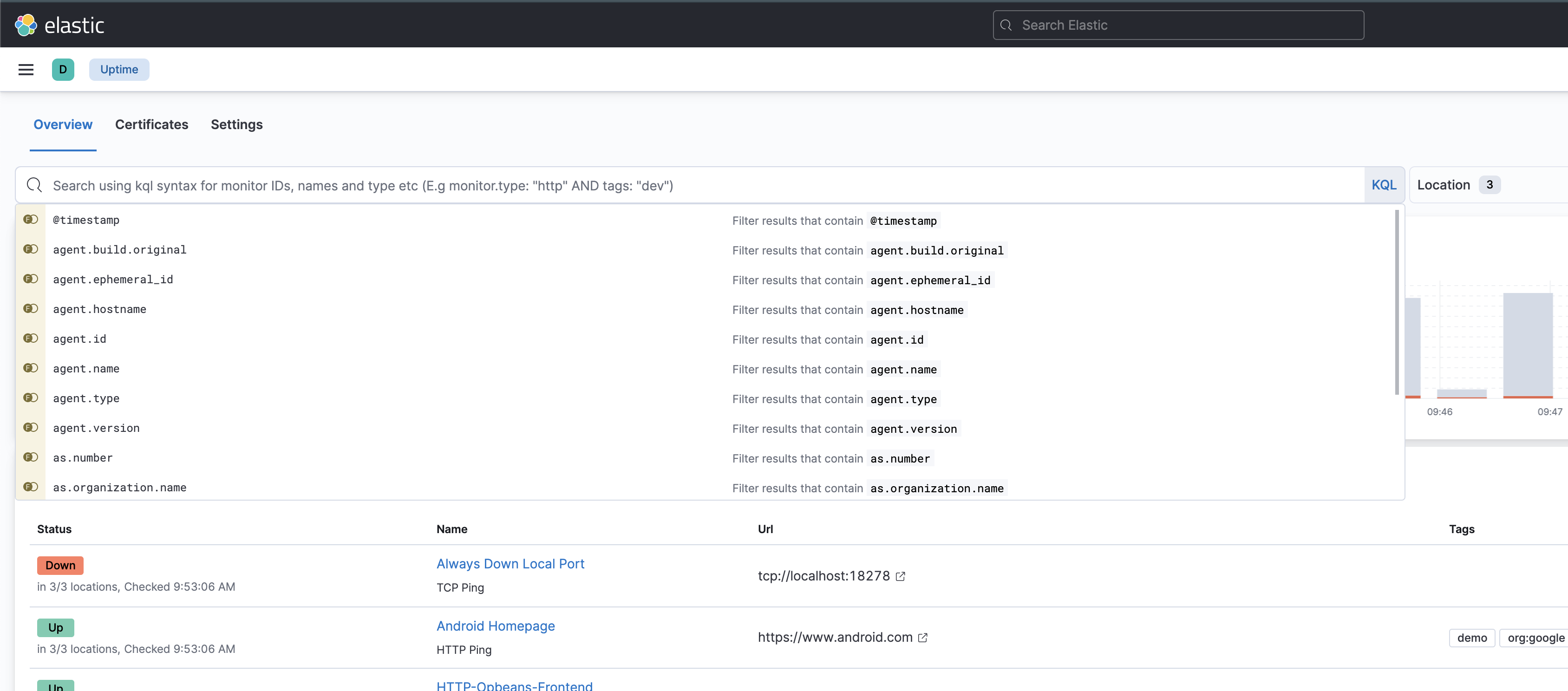Screen dimensions: 1568x691
Task: Click the field icon beside @timestamp suggestion
Action: coord(31,219)
